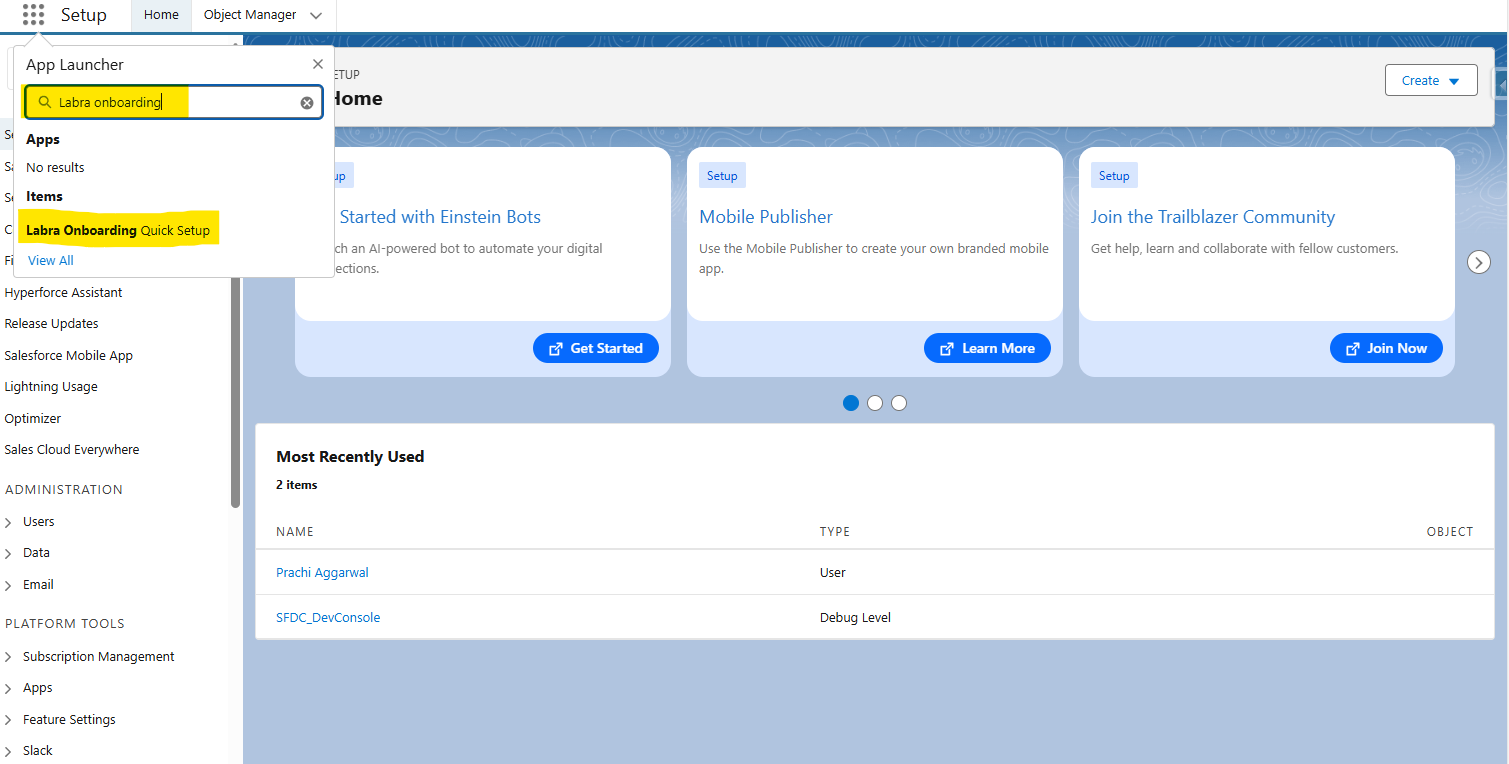Click the Setup badge on Trailblazer card

click(x=1114, y=176)
